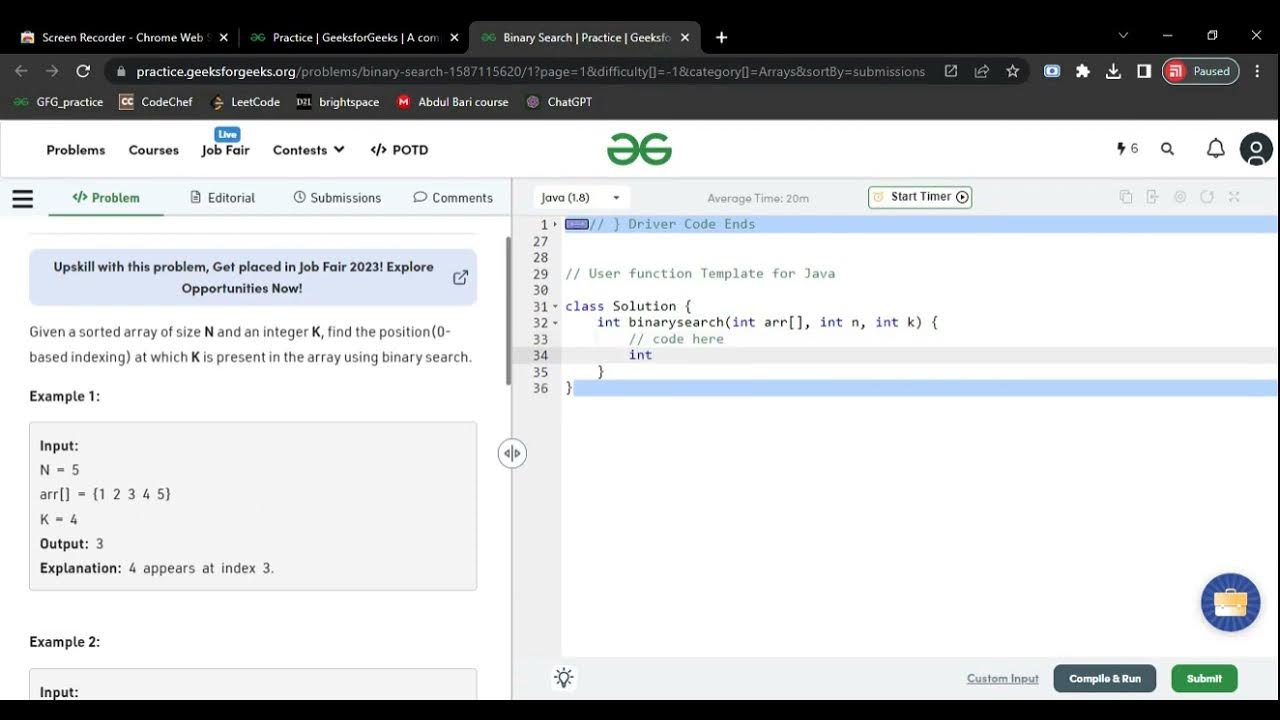The width and height of the screenshot is (1280, 720).
Task: Open editor settings gear icon
Action: coord(1180,197)
